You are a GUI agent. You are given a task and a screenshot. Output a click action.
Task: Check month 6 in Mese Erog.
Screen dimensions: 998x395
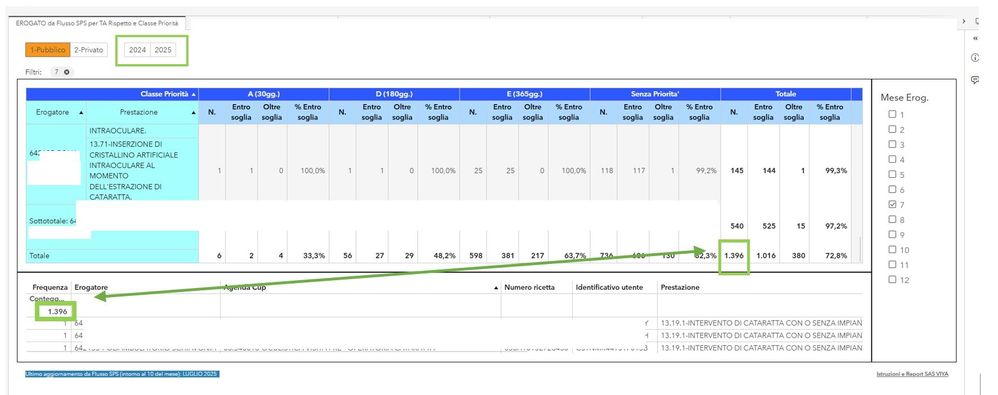pyautogui.click(x=892, y=190)
